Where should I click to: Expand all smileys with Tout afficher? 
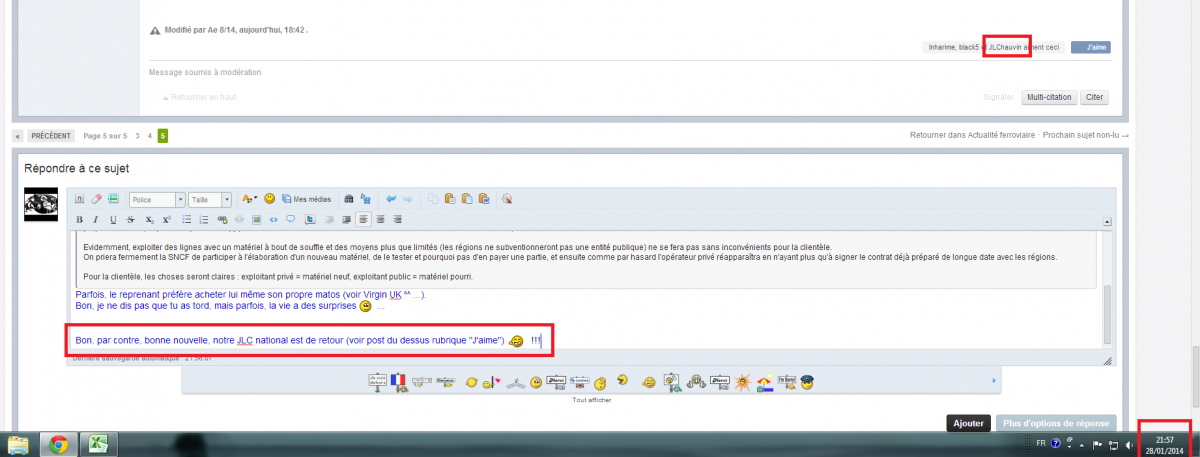point(592,400)
